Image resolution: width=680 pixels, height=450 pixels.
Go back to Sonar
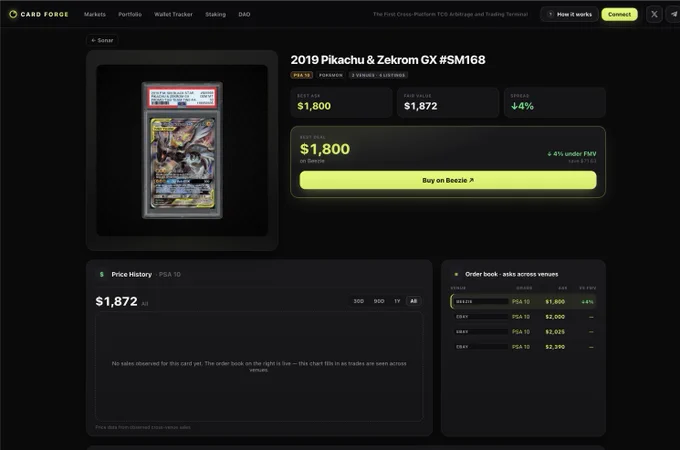click(x=102, y=40)
